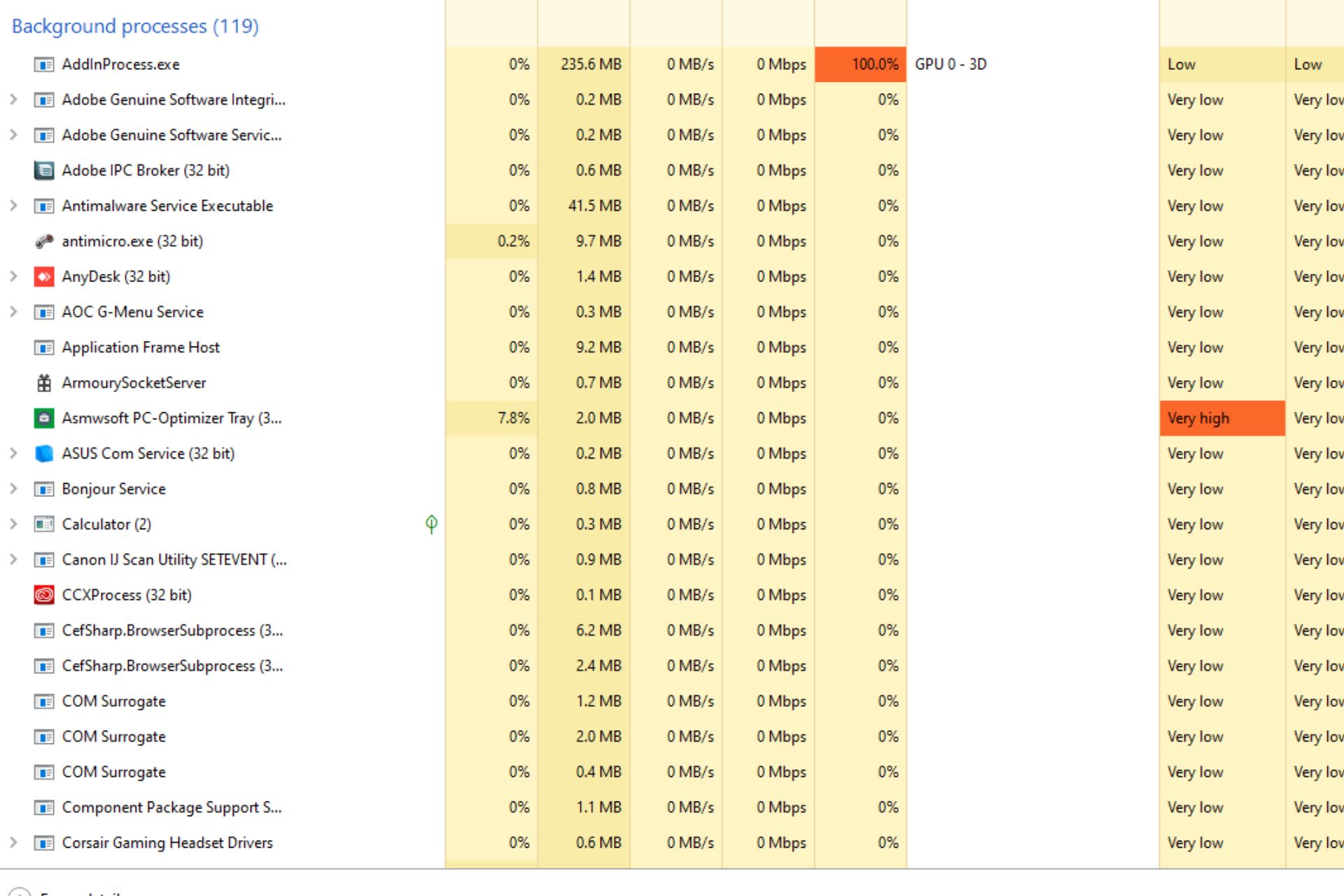Click the Background processes (119) header
Screen dimensions: 1344x896
pos(135,26)
